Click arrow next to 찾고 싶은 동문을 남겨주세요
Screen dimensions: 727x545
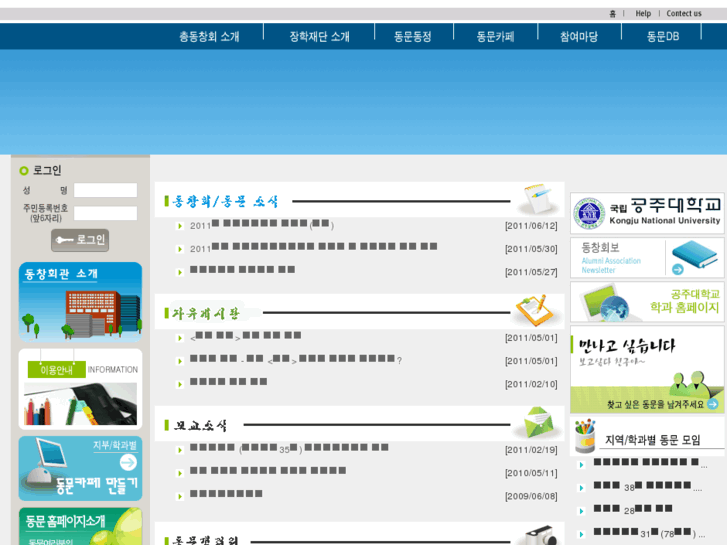713,404
